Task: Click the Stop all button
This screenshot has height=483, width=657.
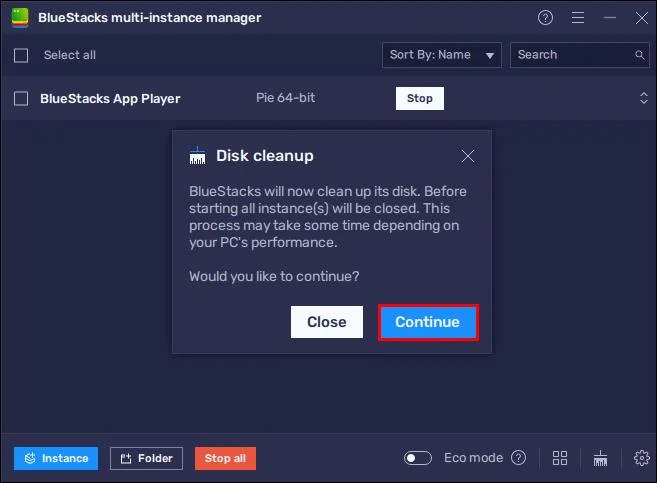Action: coord(225,458)
